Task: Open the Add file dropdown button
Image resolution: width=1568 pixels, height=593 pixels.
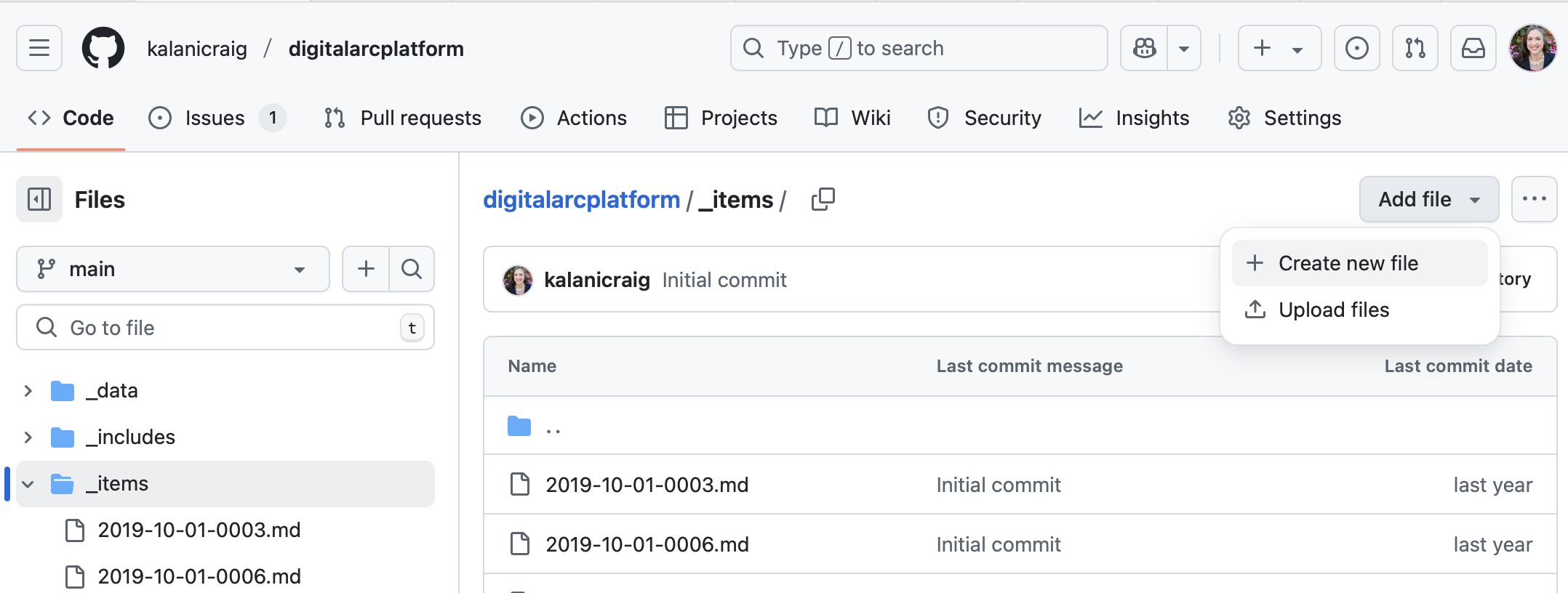Action: point(1429,199)
